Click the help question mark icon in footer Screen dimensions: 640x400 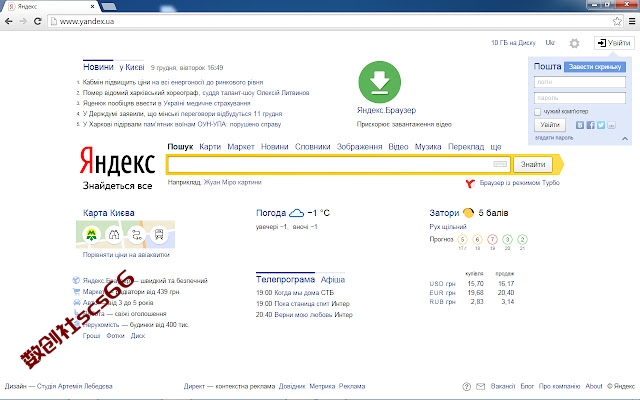point(467,387)
